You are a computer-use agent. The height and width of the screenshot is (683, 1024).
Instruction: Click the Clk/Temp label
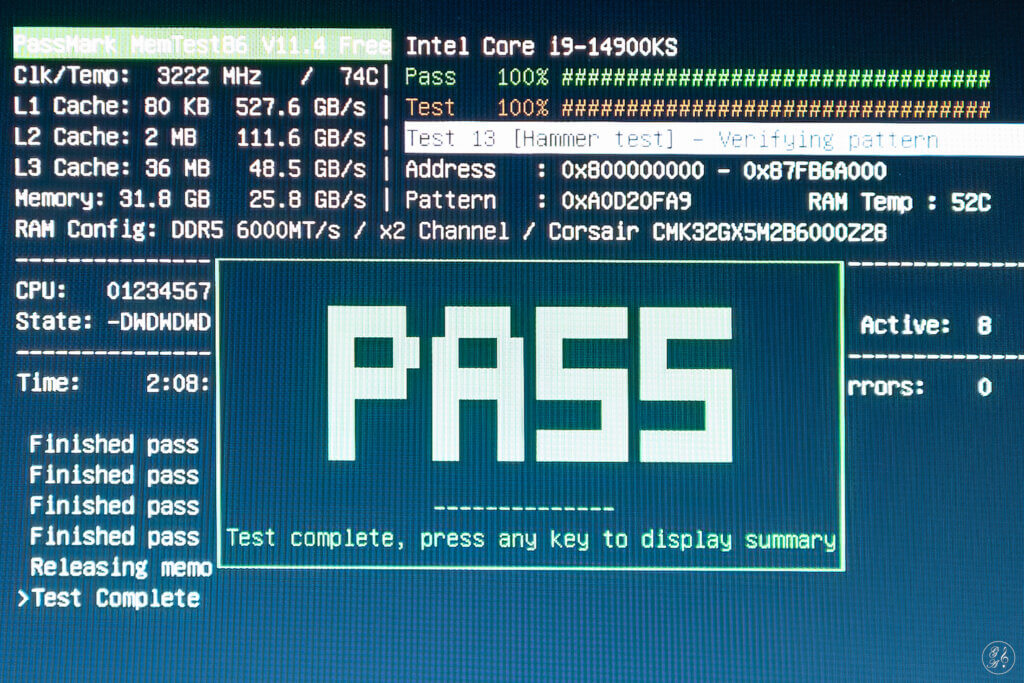(x=72, y=76)
